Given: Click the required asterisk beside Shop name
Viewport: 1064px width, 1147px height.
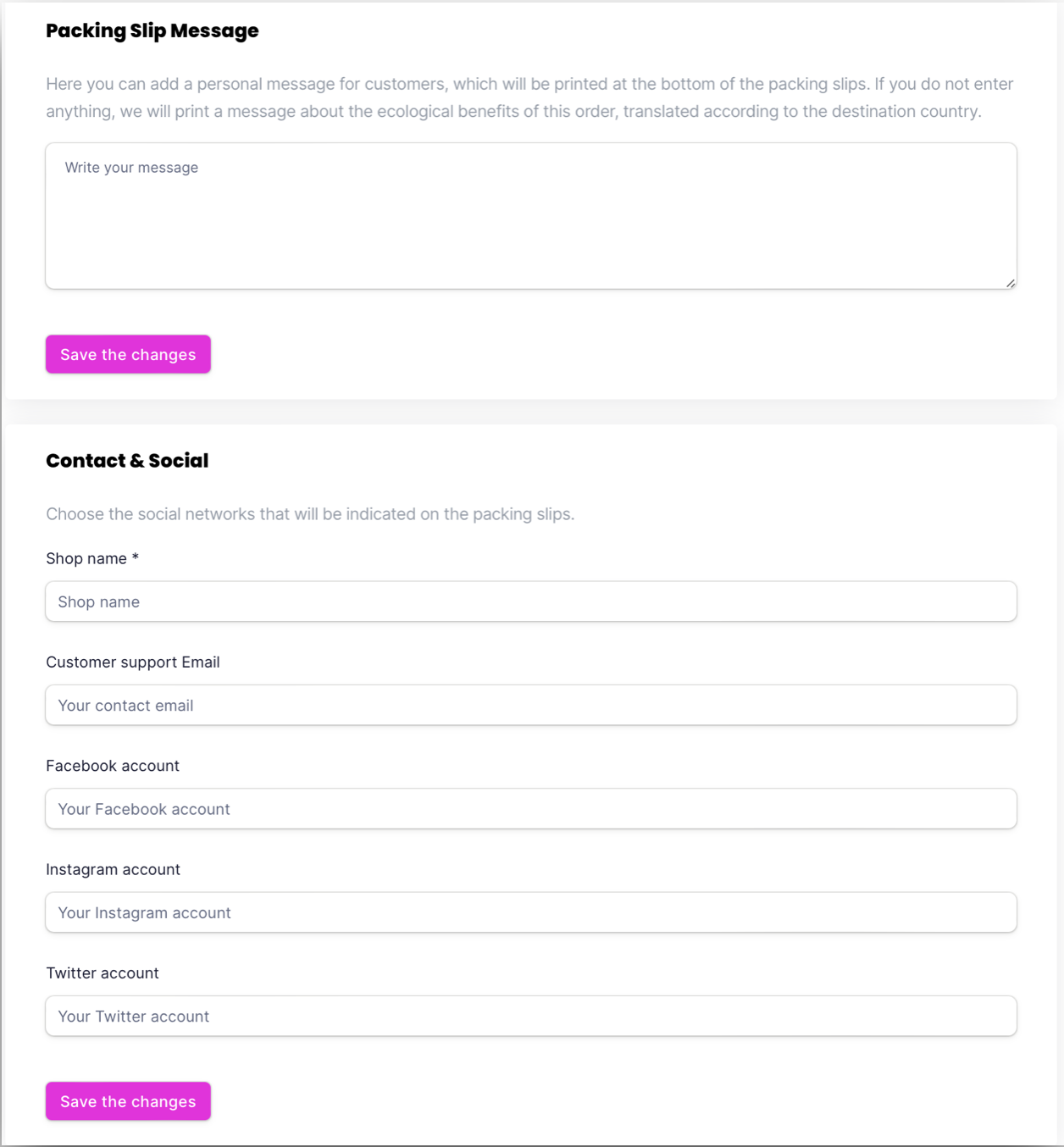Looking at the screenshot, I should point(136,557).
